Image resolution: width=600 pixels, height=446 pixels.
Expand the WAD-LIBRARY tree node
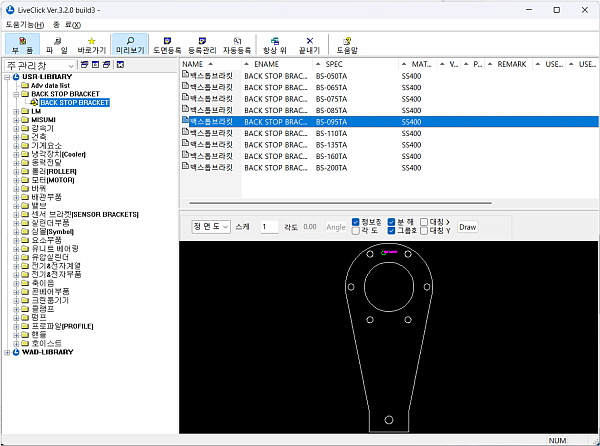click(x=7, y=352)
